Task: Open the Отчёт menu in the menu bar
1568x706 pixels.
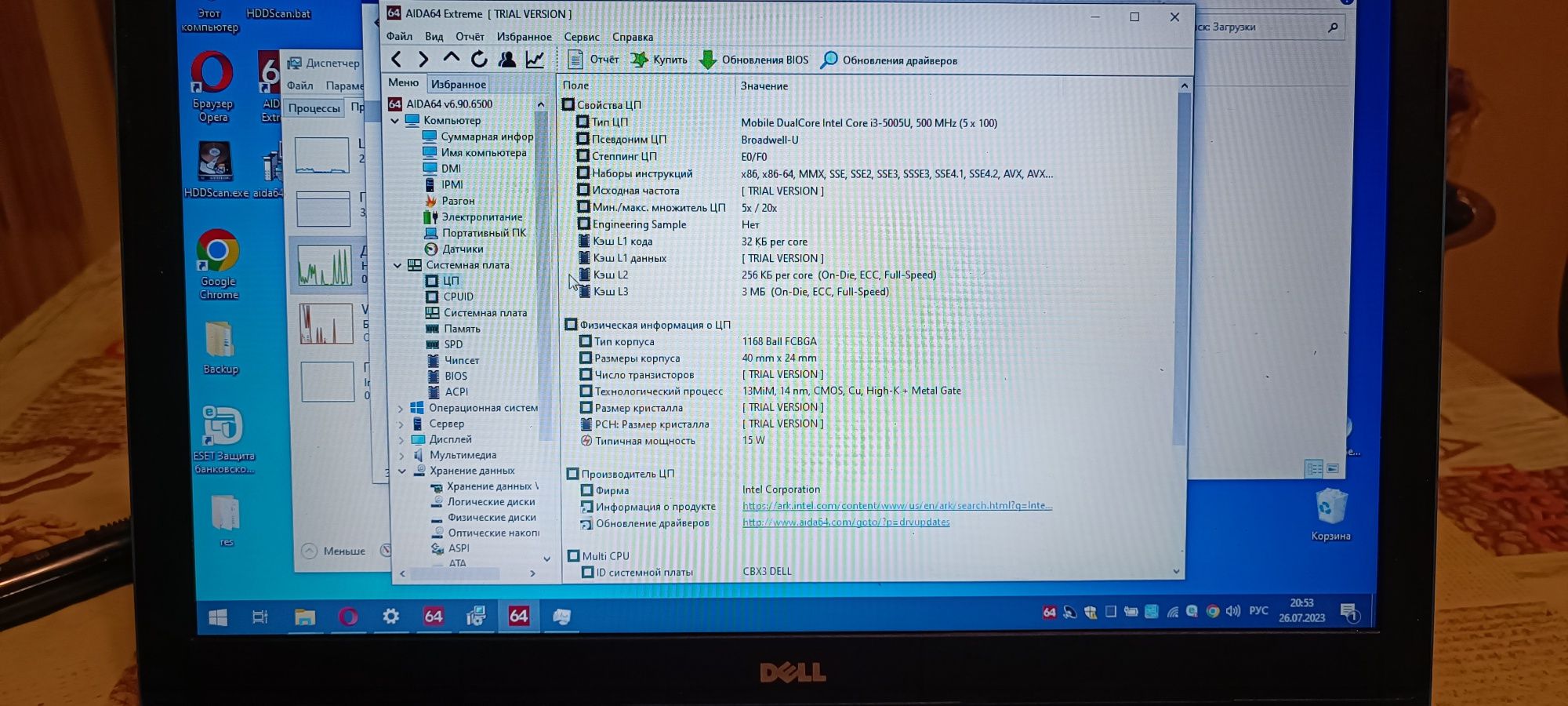Action: [470, 36]
